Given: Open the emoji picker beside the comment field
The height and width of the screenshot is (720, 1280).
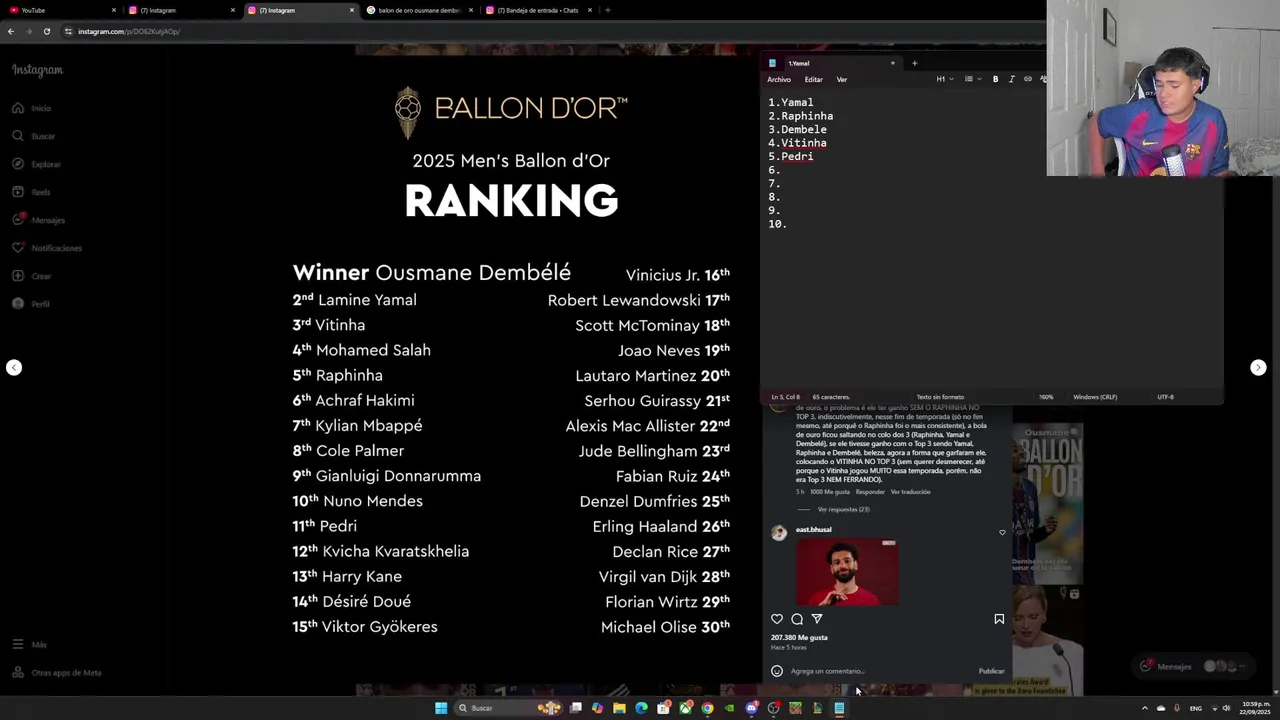Looking at the screenshot, I should click(x=777, y=671).
